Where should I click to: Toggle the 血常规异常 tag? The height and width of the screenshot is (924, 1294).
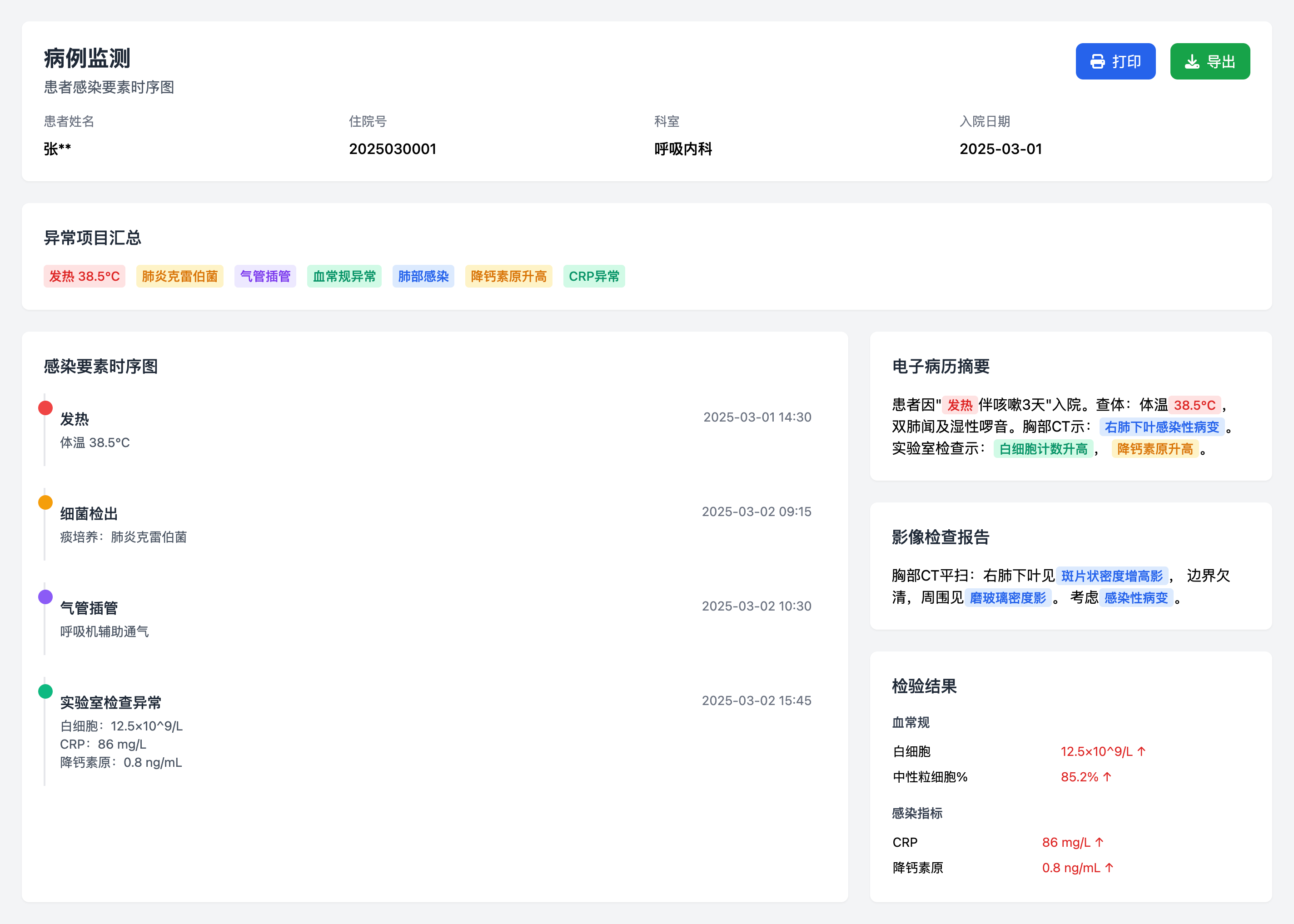pos(344,276)
